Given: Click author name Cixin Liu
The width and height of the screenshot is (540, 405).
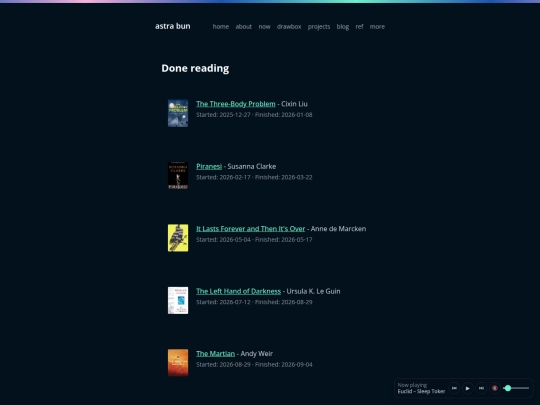Looking at the screenshot, I should pos(294,104).
